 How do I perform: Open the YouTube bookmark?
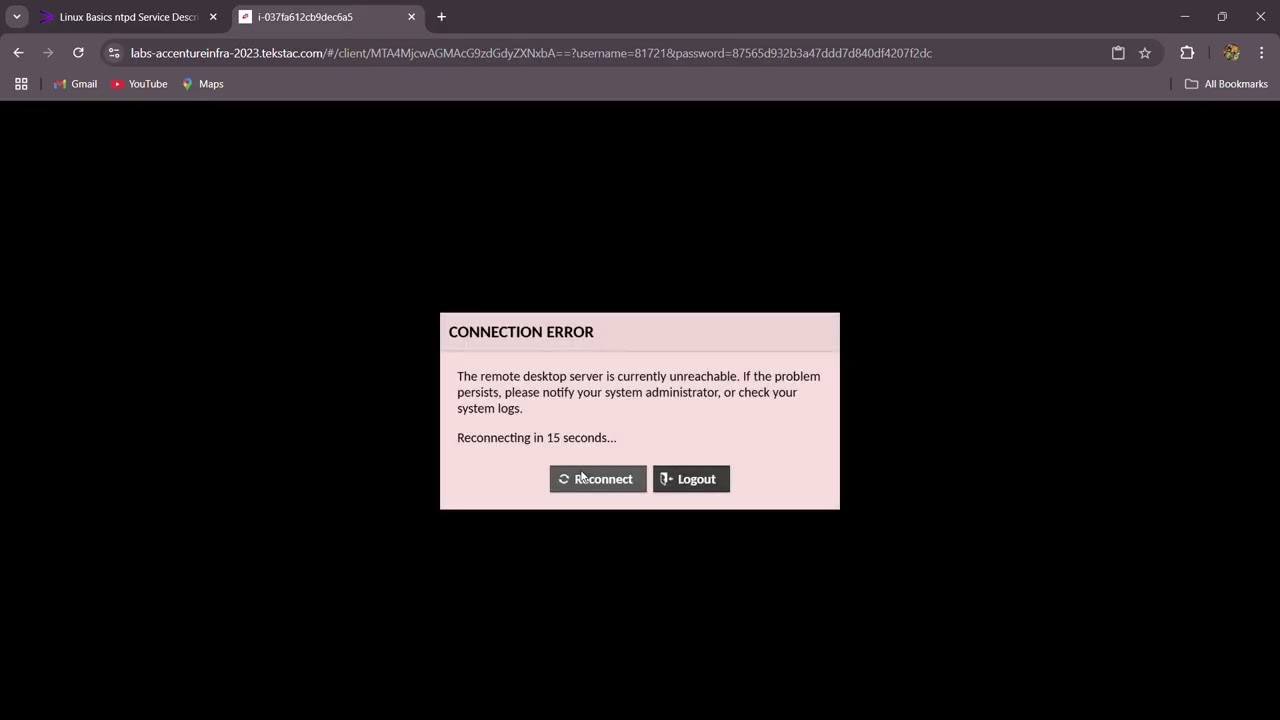139,84
